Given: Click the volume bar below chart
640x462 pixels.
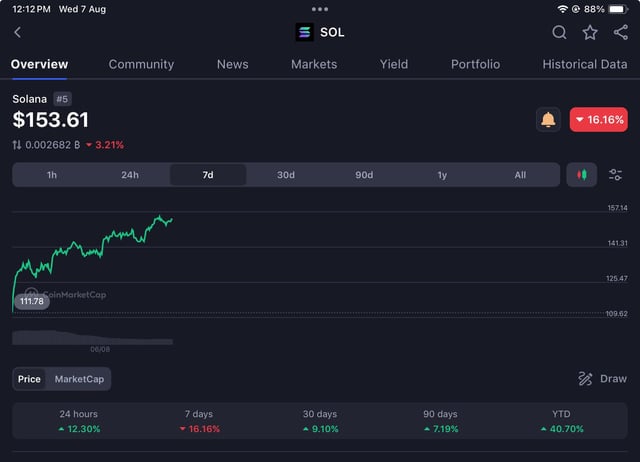Looking at the screenshot, I should click(x=90, y=338).
